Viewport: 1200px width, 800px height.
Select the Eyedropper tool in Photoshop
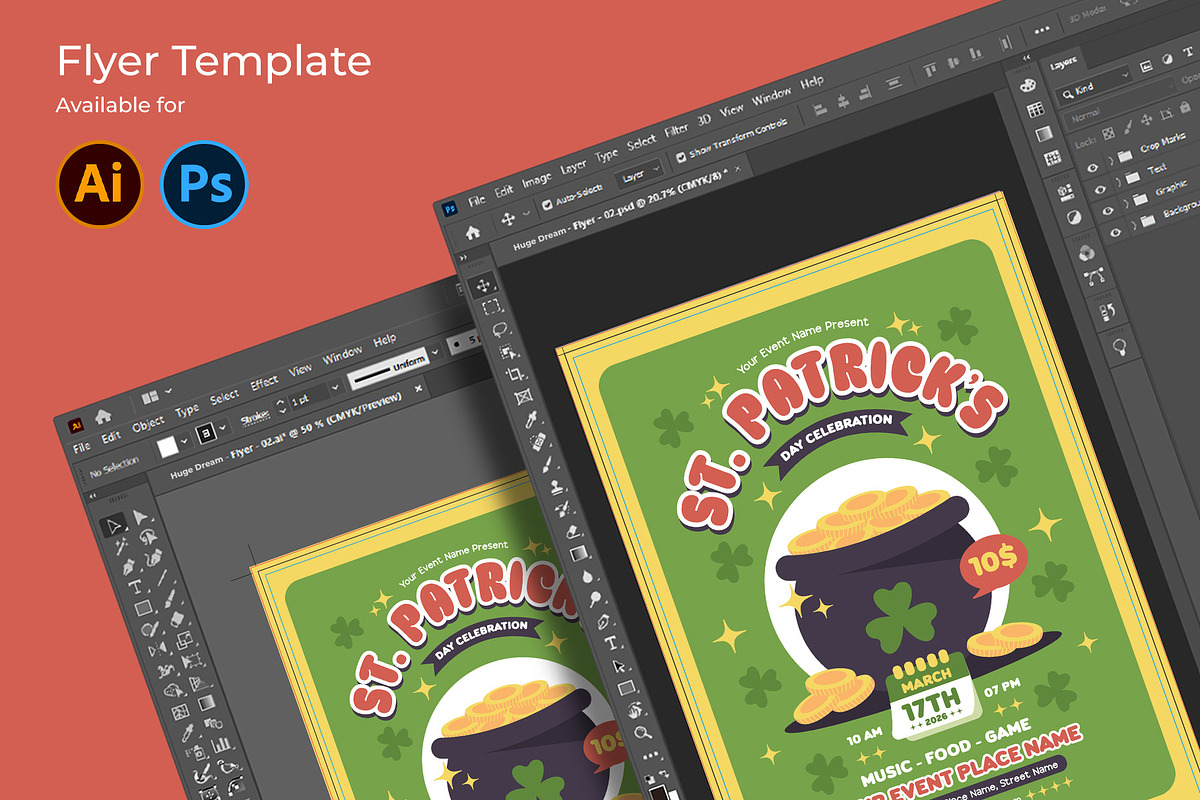[x=530, y=419]
